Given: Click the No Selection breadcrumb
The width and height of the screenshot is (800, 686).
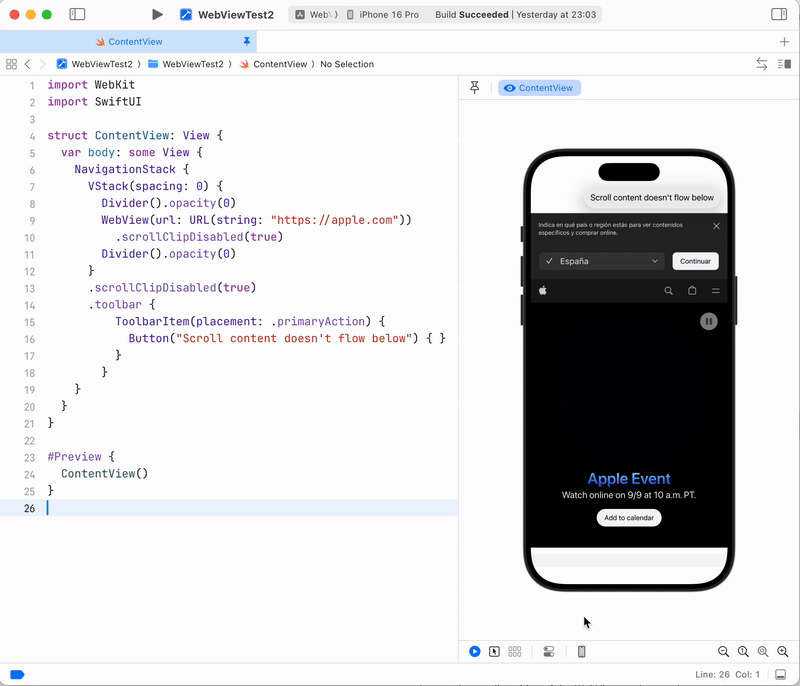Looking at the screenshot, I should point(347,64).
